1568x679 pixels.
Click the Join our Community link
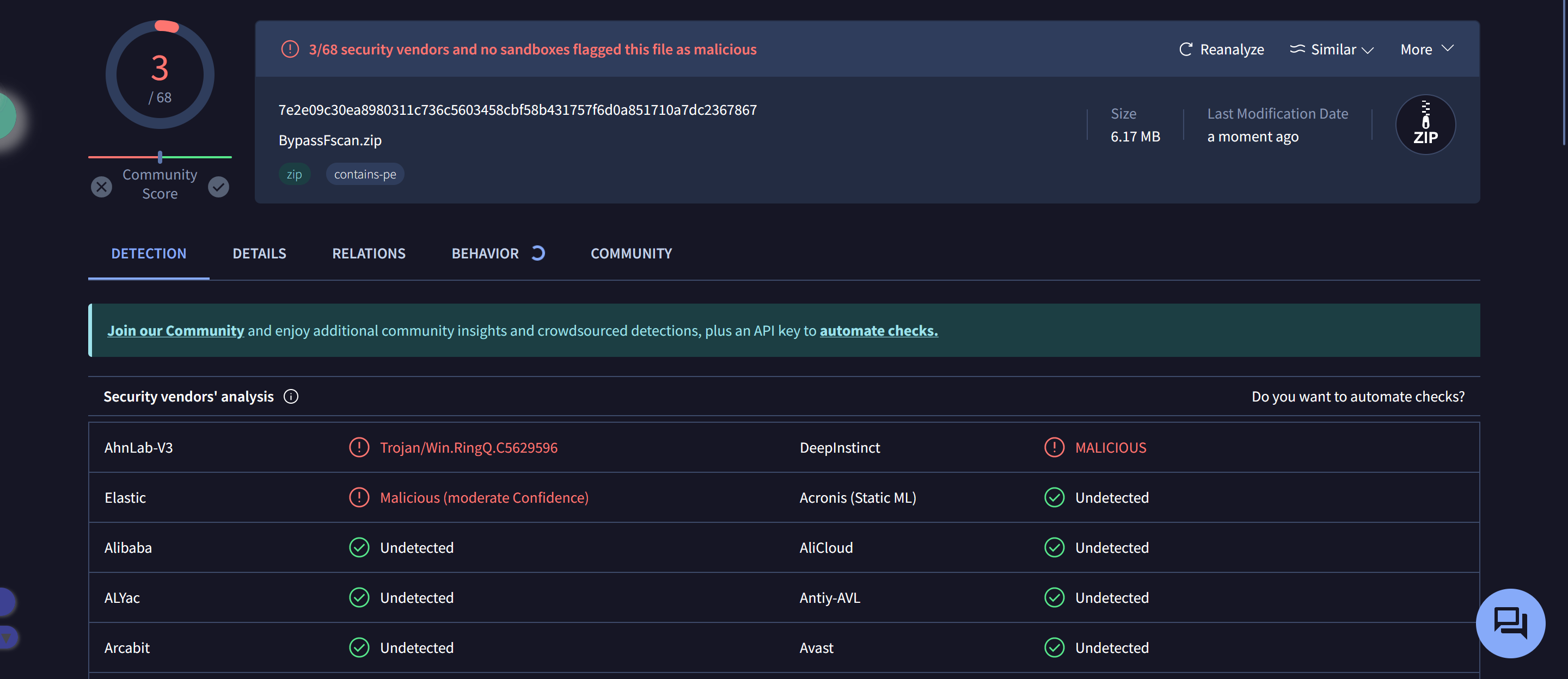(x=175, y=329)
